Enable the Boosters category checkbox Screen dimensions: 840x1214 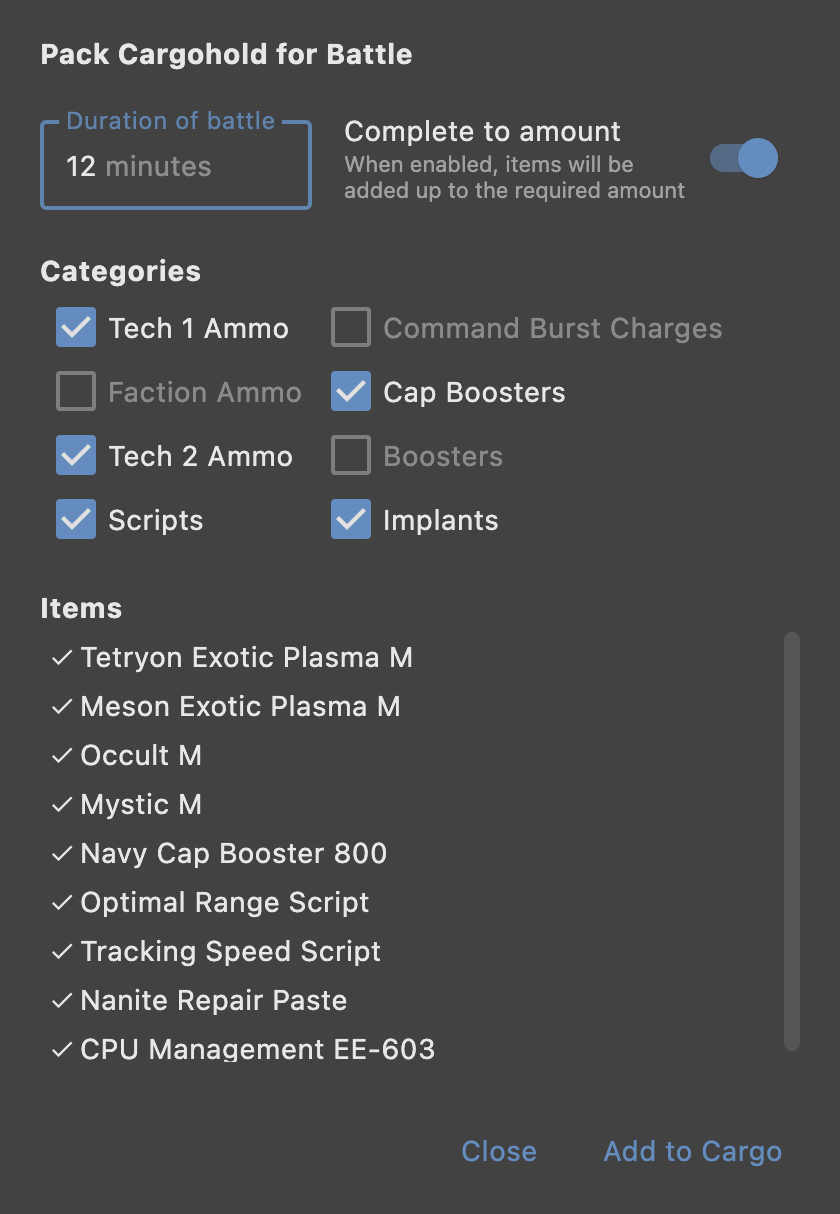pyautogui.click(x=351, y=456)
